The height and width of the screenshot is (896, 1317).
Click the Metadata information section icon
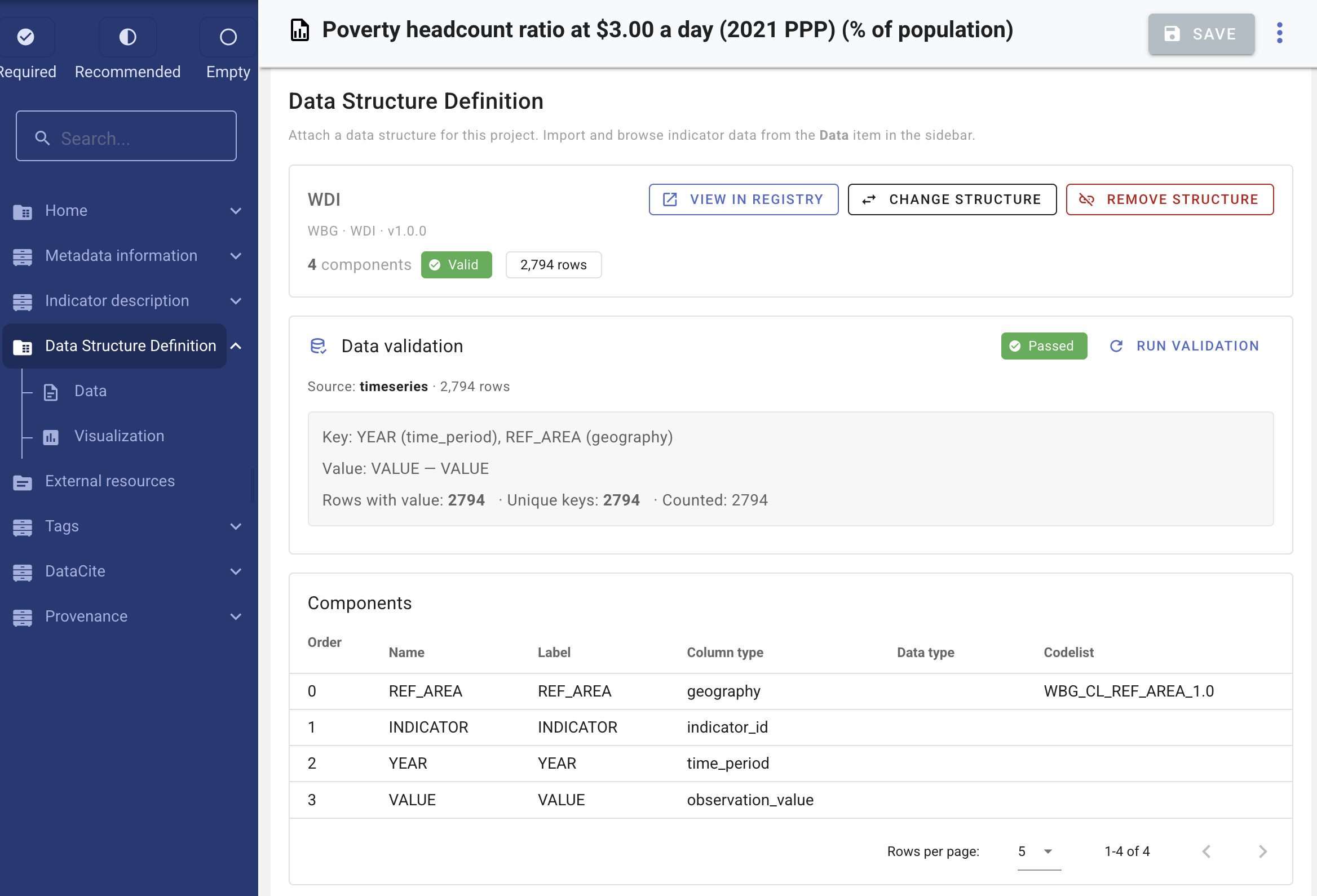click(23, 256)
